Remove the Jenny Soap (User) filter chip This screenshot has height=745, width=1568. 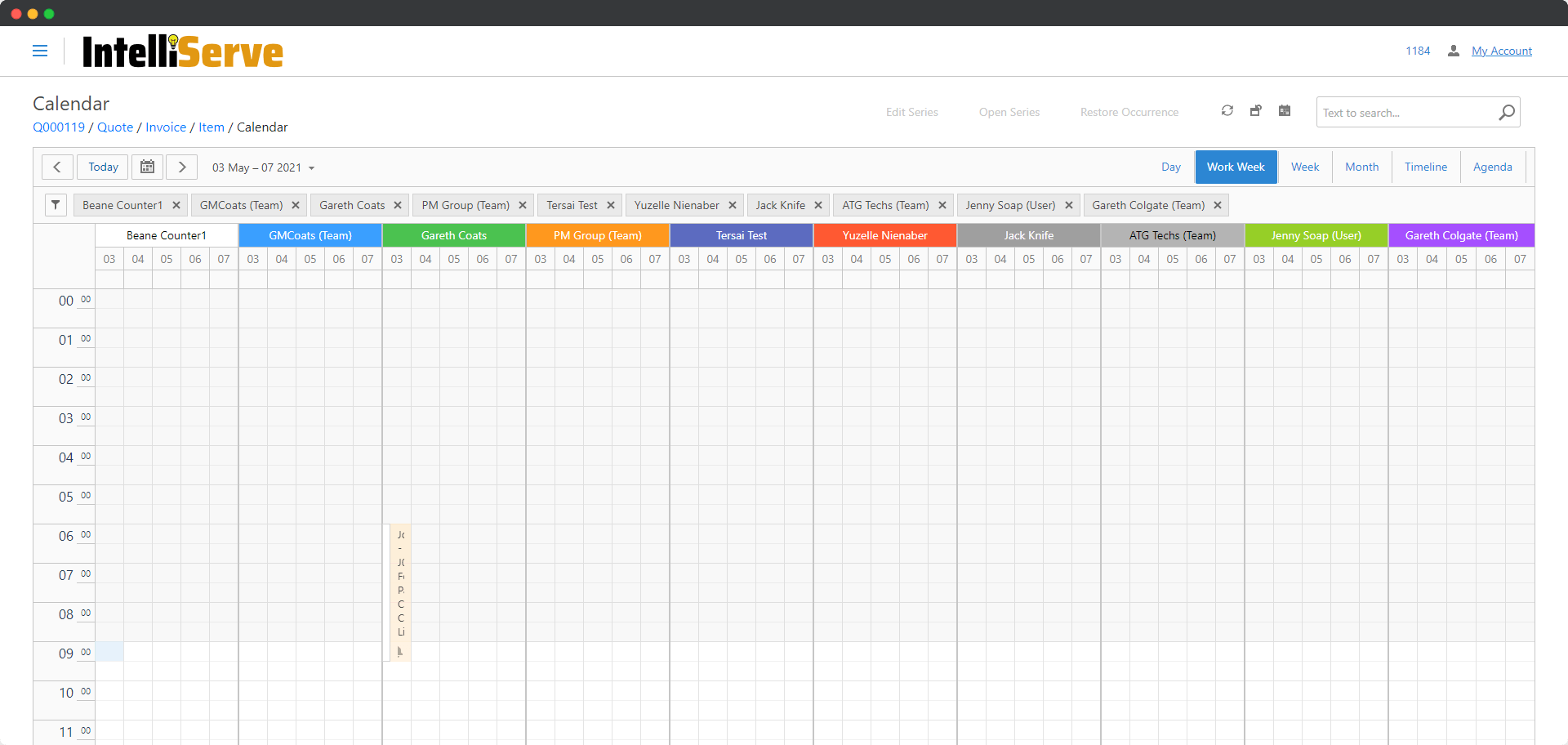1069,205
